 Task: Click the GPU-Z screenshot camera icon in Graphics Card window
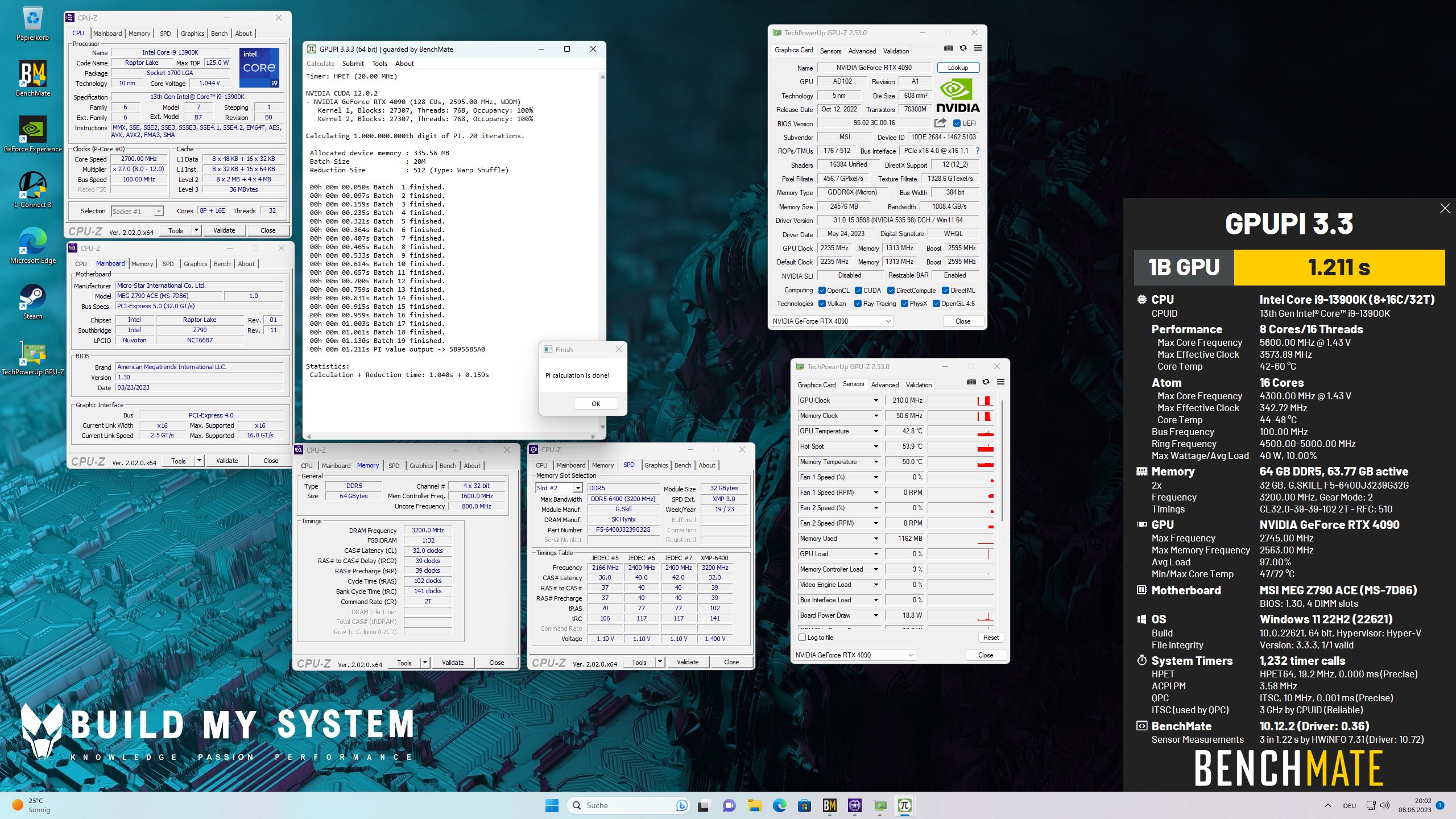948,48
